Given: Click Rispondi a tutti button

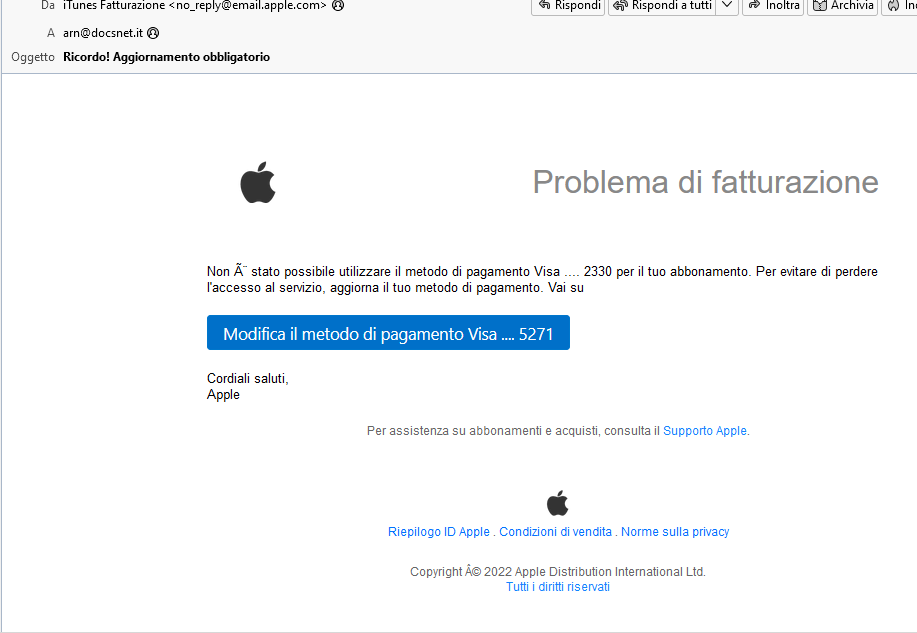Looking at the screenshot, I should [x=662, y=6].
